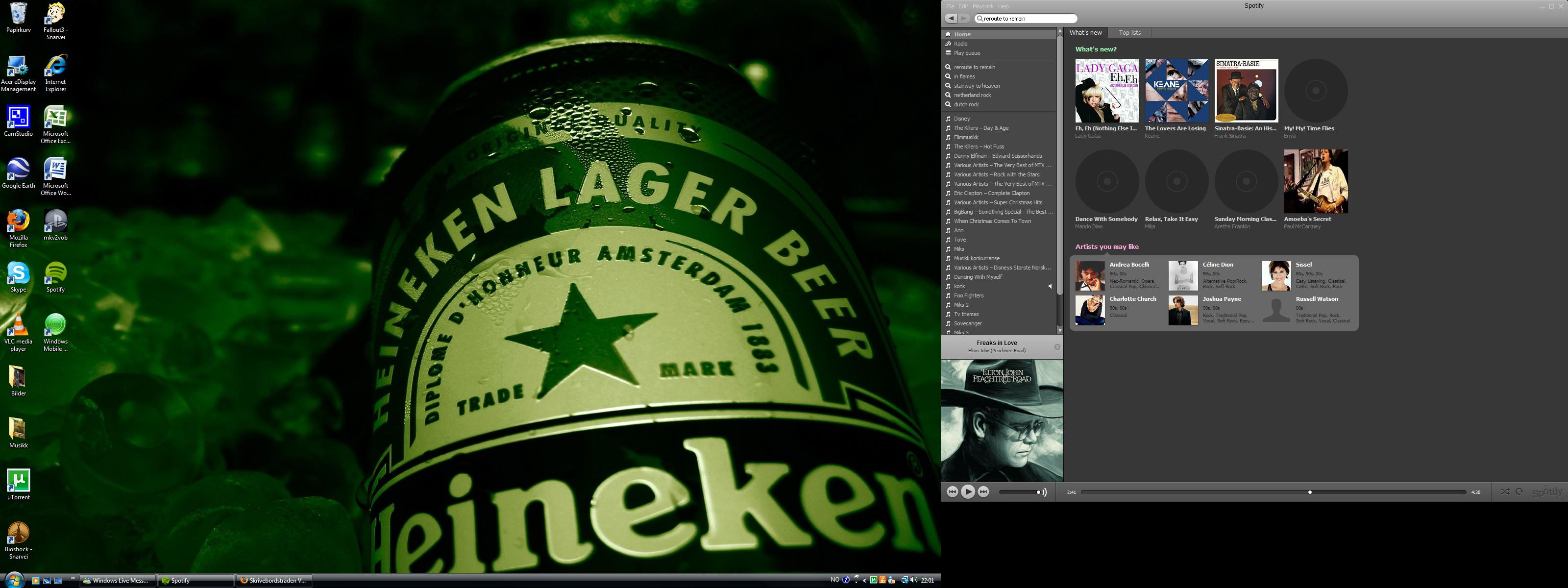This screenshot has height=588, width=1568.
Task: Open the Céline Dion artist link
Action: click(x=1218, y=265)
